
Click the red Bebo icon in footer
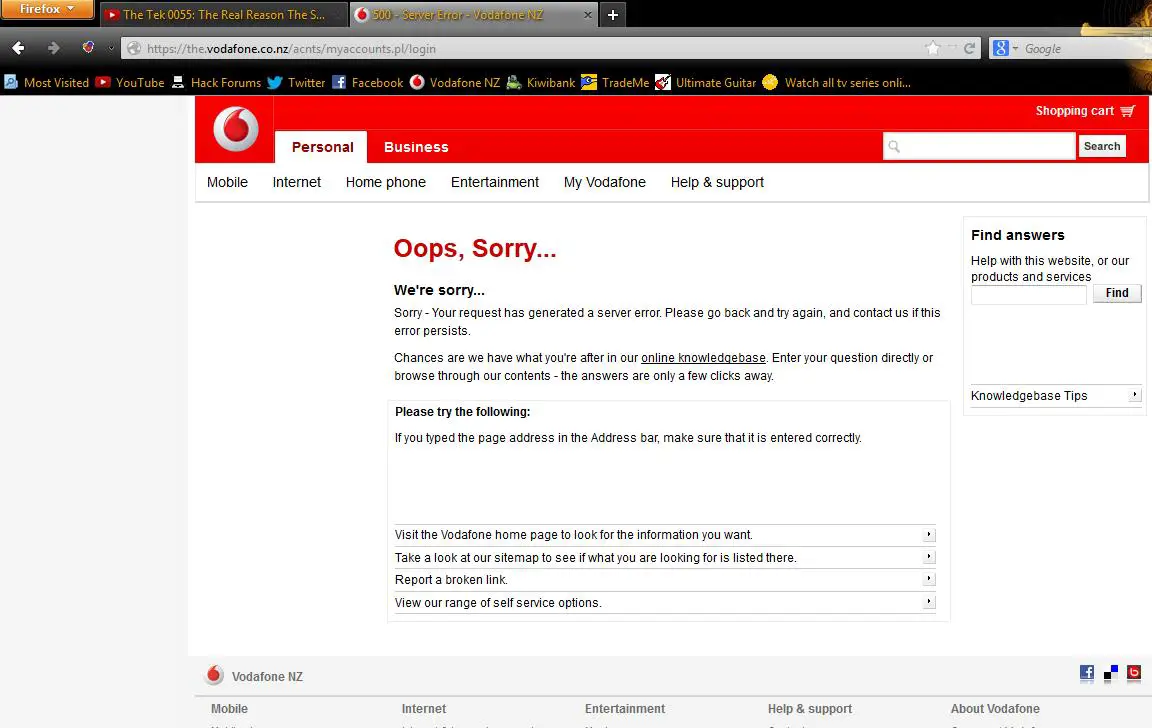1134,672
